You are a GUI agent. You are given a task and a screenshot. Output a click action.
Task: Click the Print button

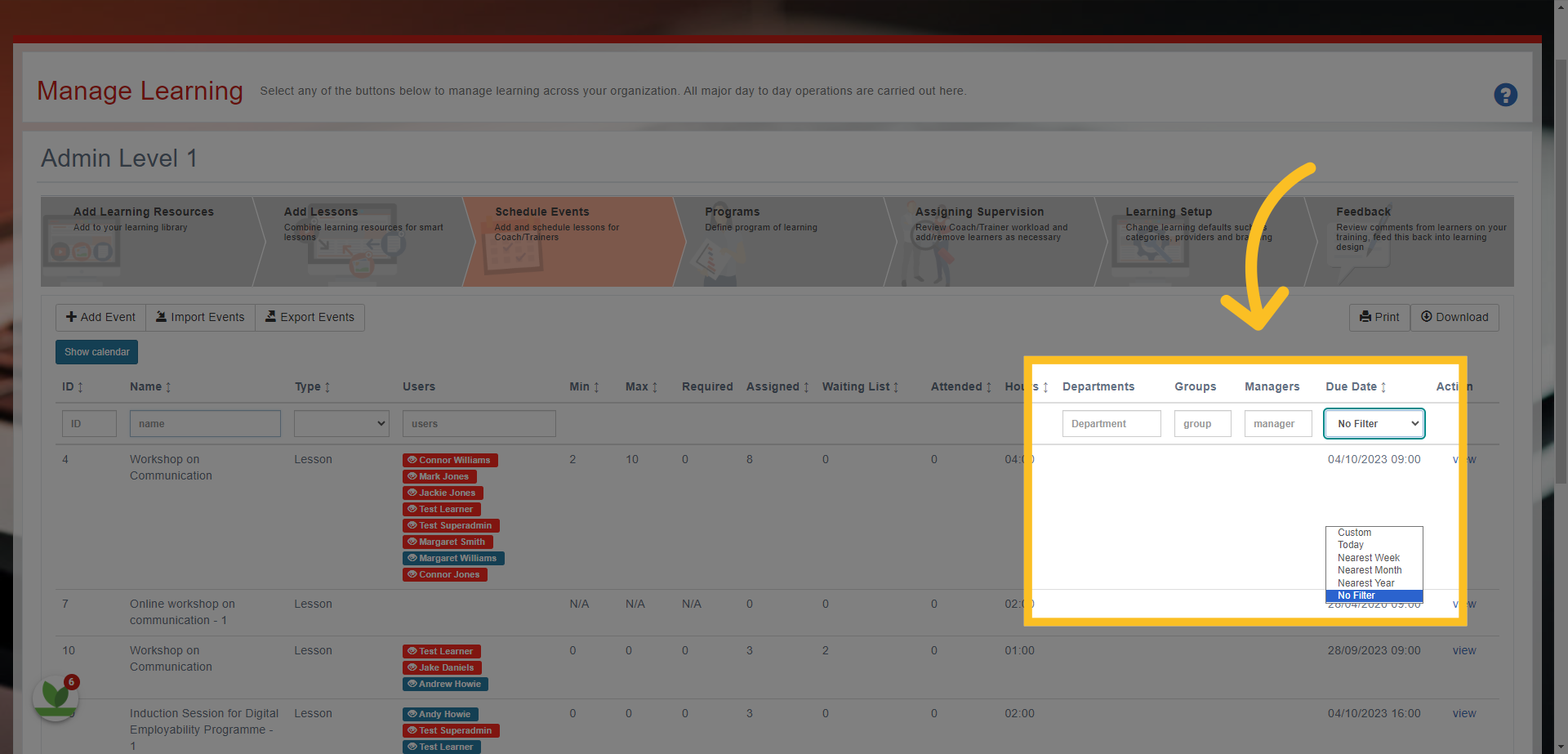click(x=1379, y=317)
